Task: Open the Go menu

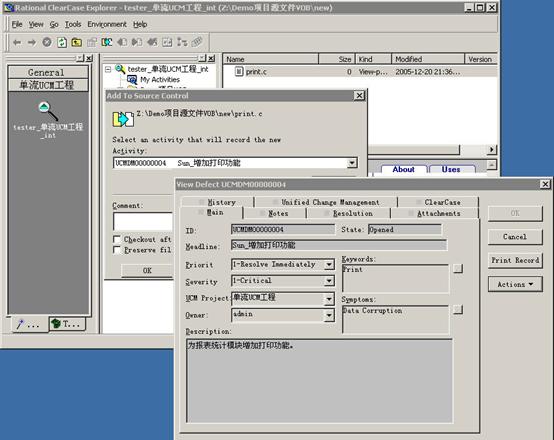Action: 54,24
